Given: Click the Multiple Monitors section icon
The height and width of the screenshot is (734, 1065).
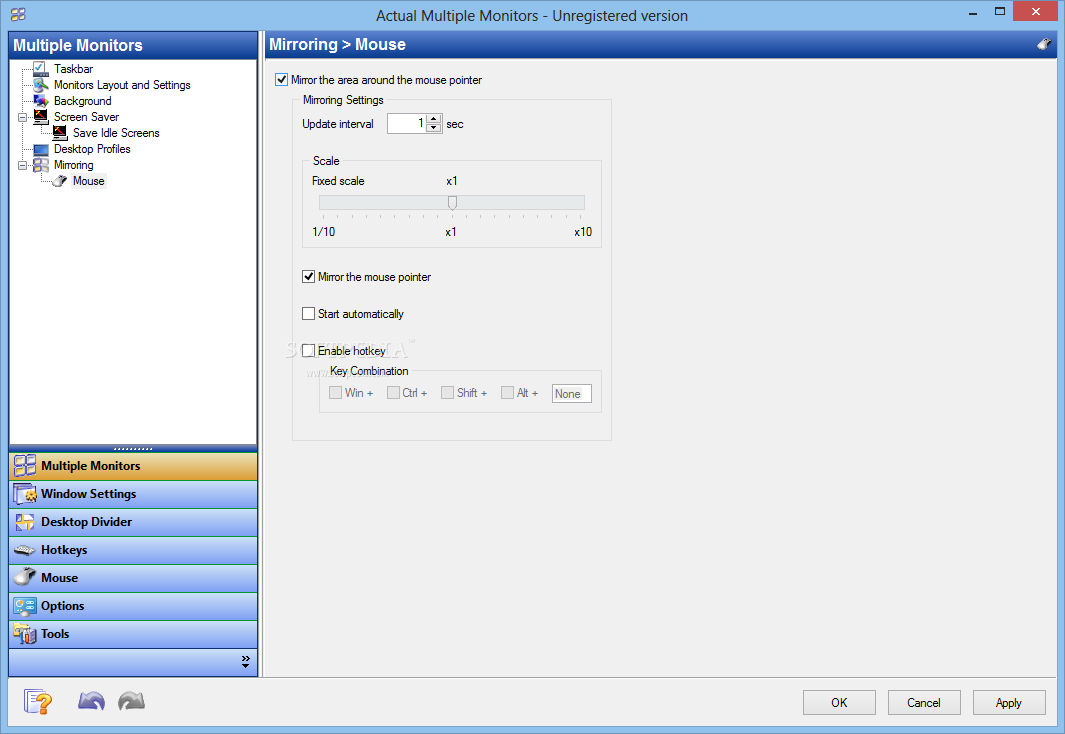Looking at the screenshot, I should 25,466.
